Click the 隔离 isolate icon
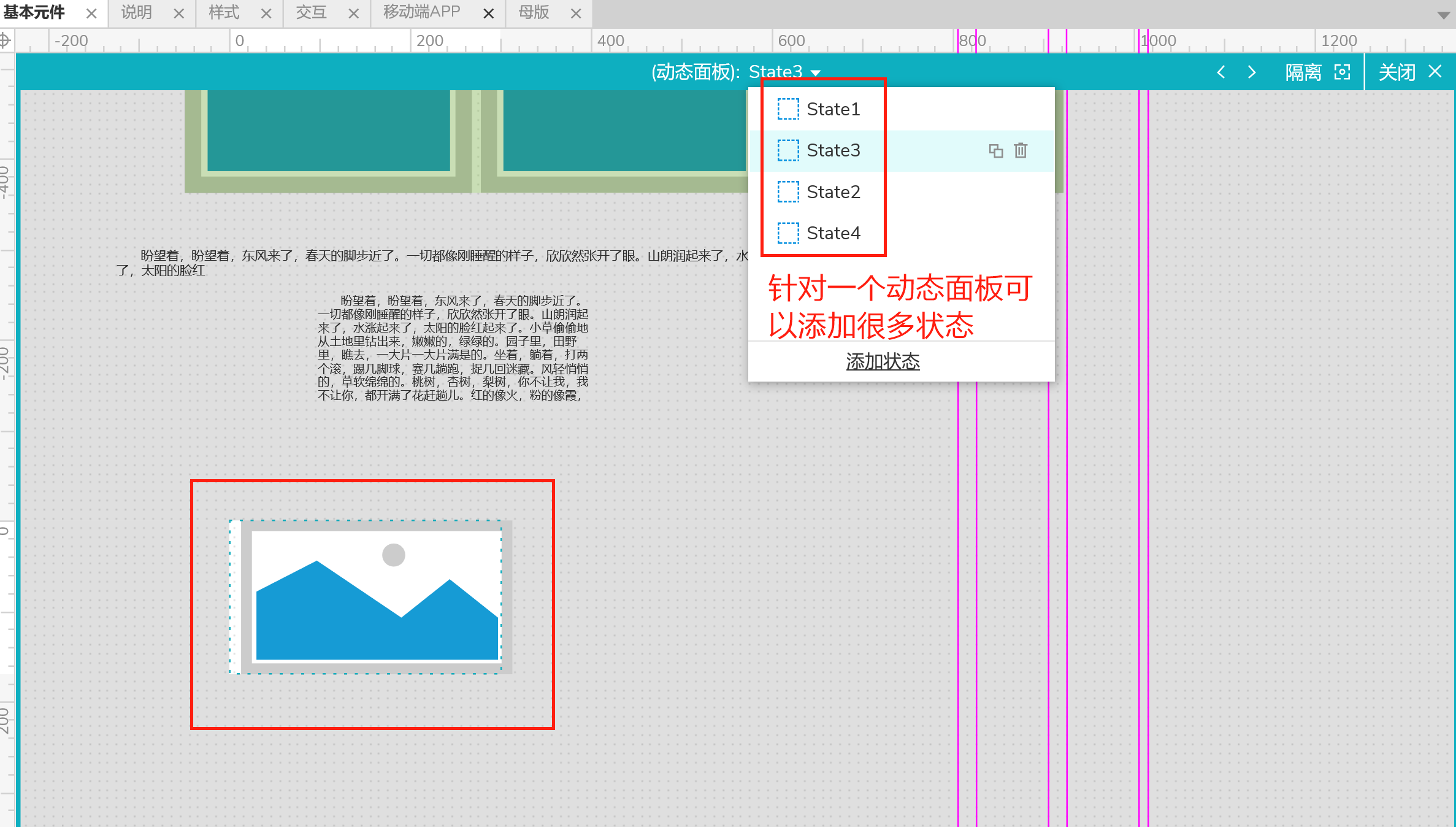The image size is (1456, 827). [x=1343, y=72]
